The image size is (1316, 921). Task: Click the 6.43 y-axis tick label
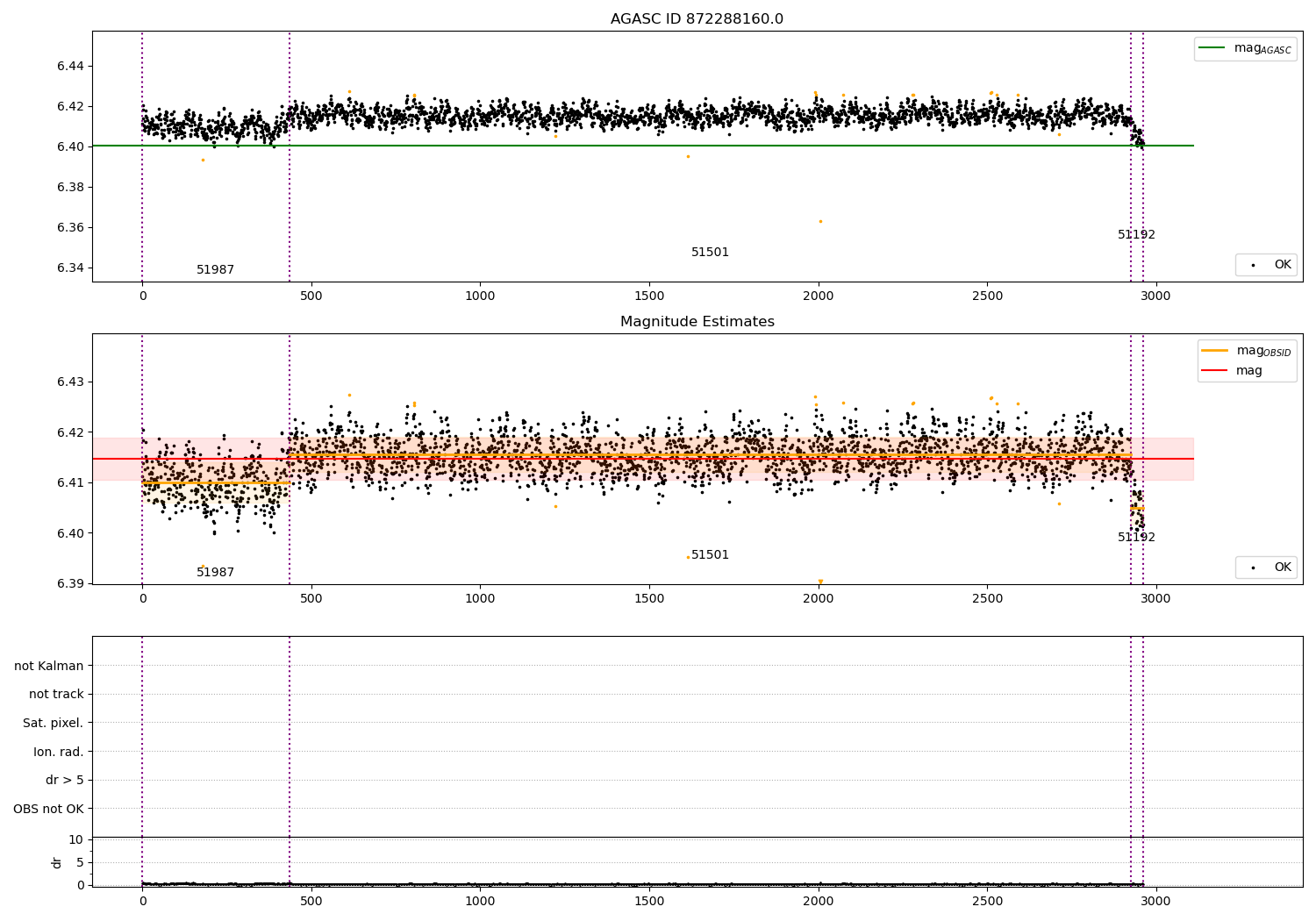(x=70, y=382)
